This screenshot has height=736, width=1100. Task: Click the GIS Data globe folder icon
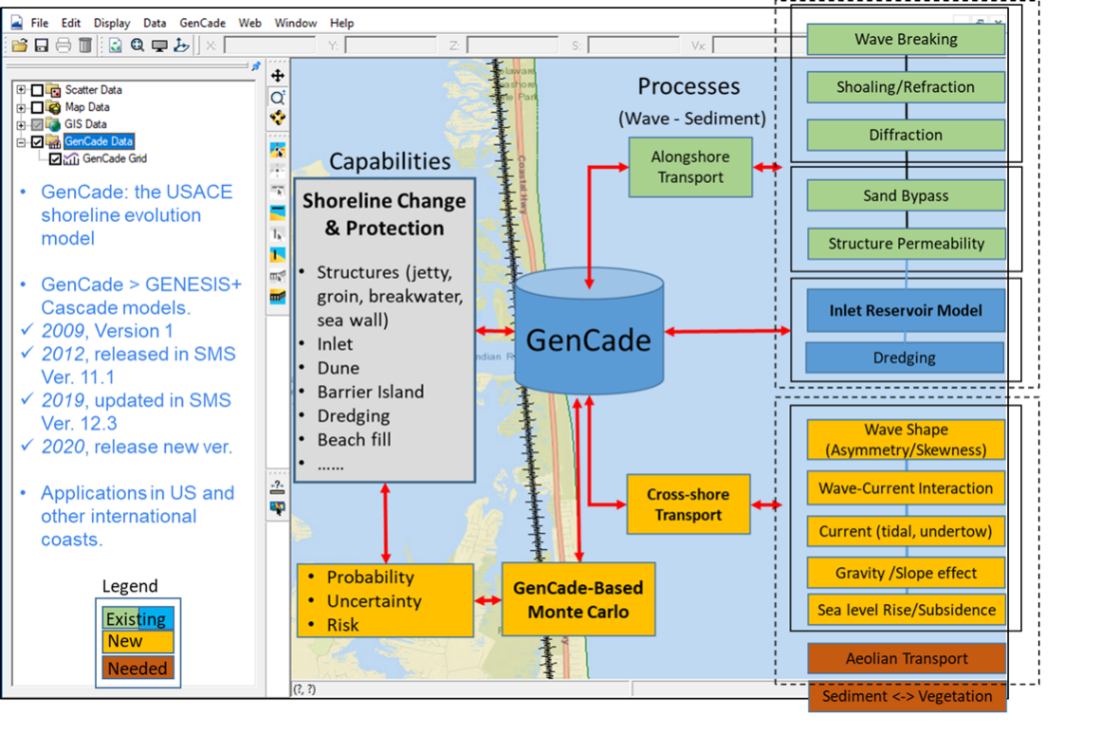55,124
